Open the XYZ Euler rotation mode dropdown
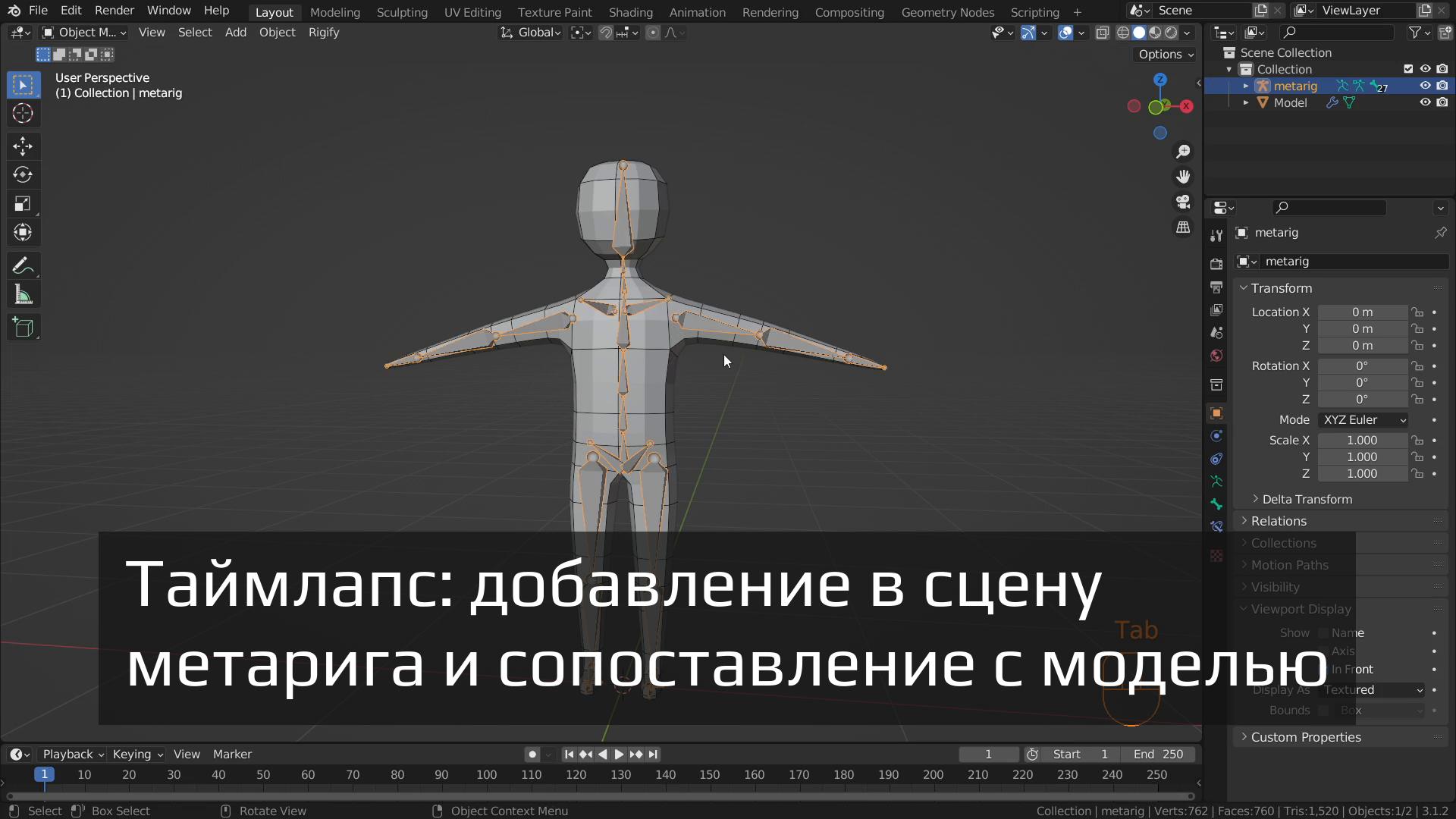The height and width of the screenshot is (819, 1456). tap(1363, 419)
